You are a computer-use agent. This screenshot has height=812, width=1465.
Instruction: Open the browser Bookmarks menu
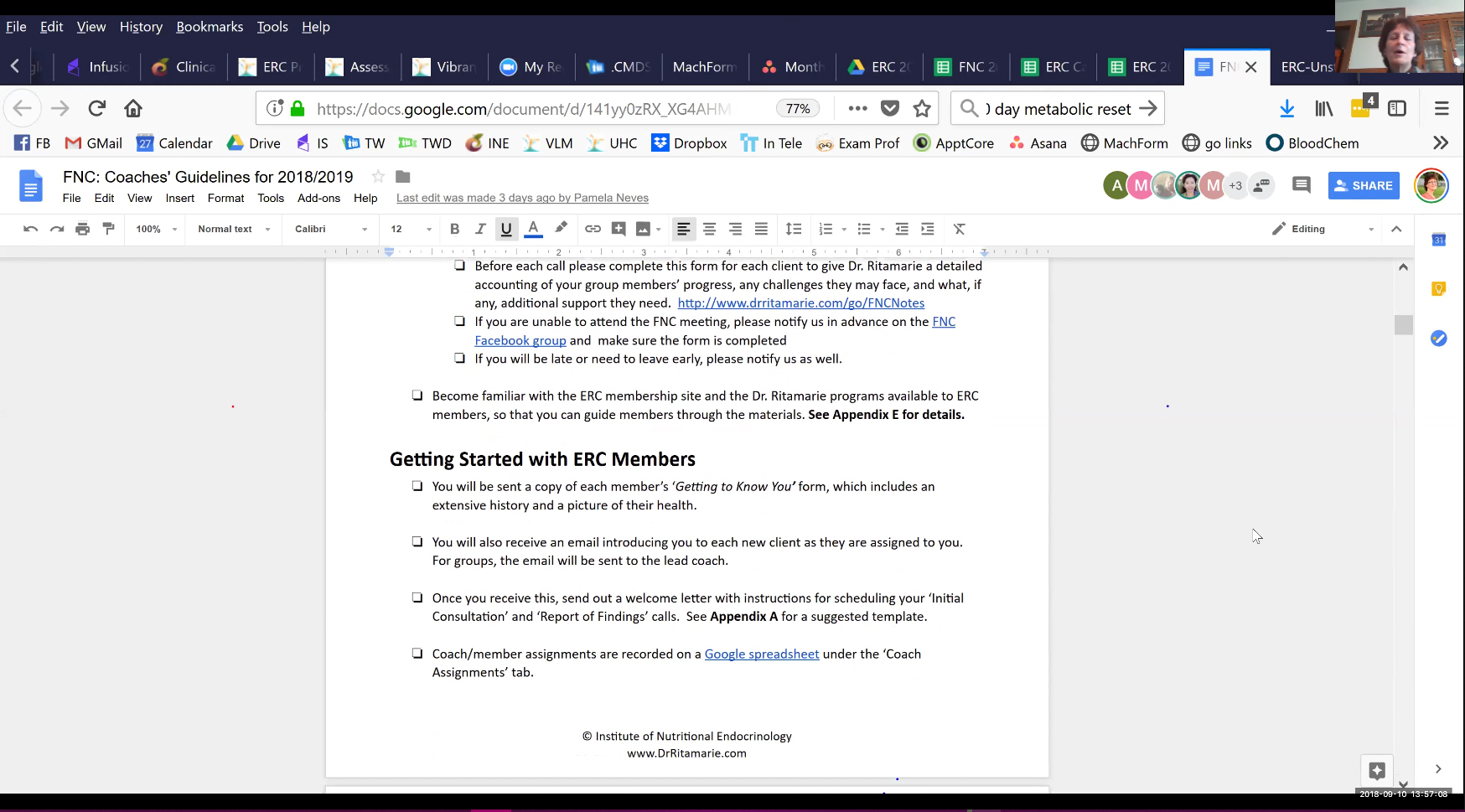pos(210,27)
